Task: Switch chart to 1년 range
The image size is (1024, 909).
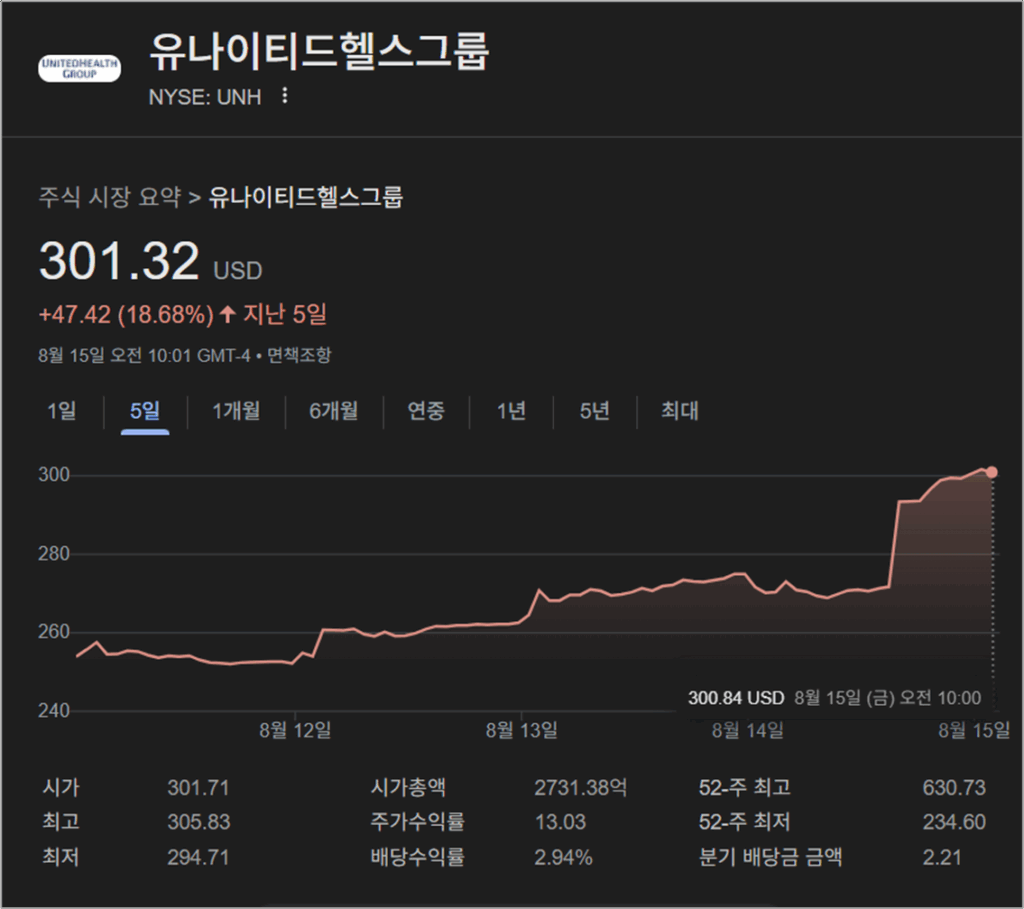Action: click(511, 411)
